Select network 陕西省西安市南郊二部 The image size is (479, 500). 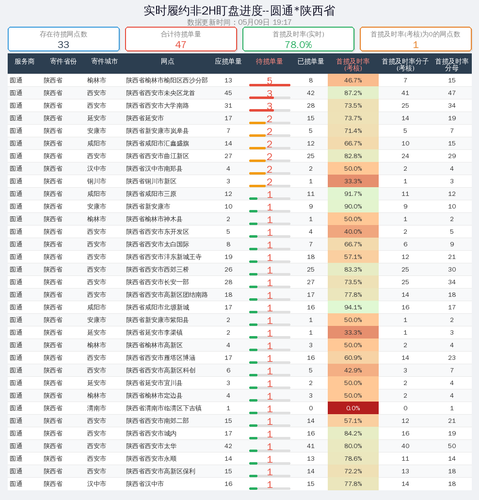click(x=157, y=421)
